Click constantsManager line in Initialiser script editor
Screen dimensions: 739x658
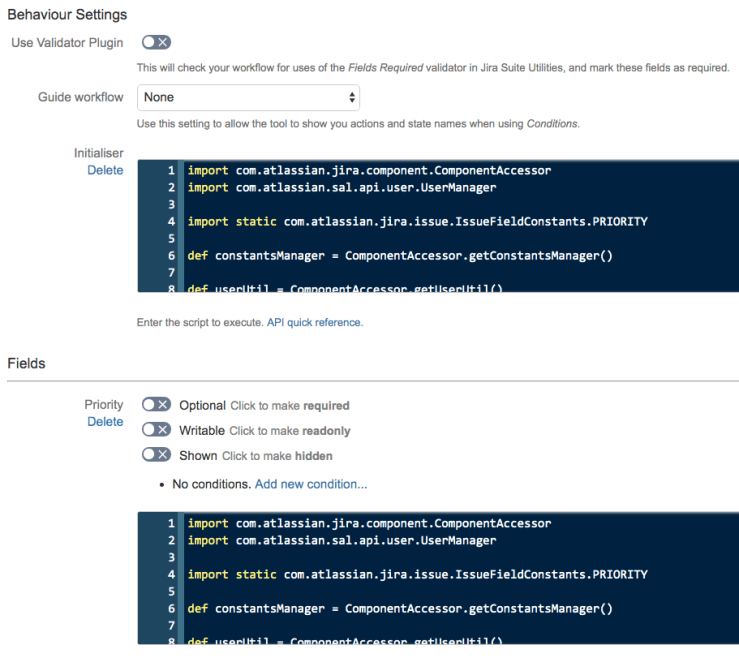click(399, 255)
